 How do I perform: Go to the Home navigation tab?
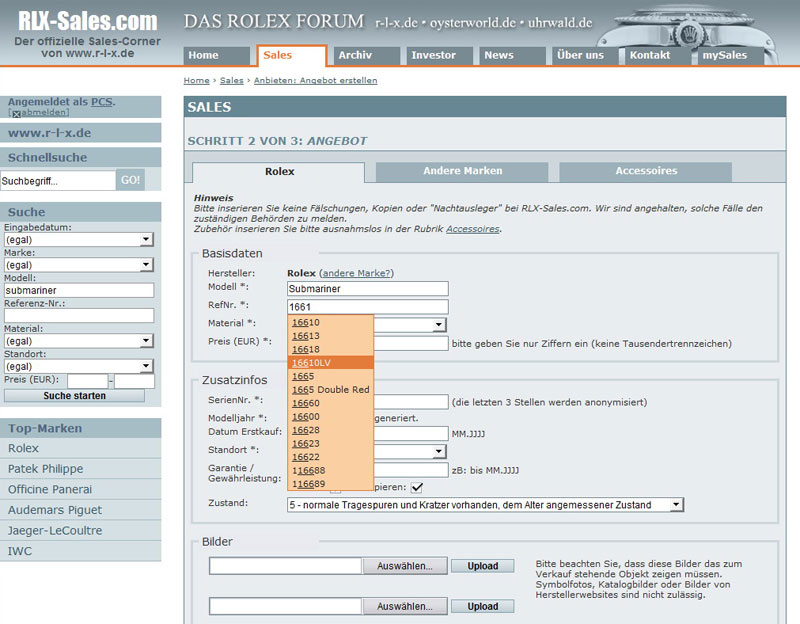[216, 56]
